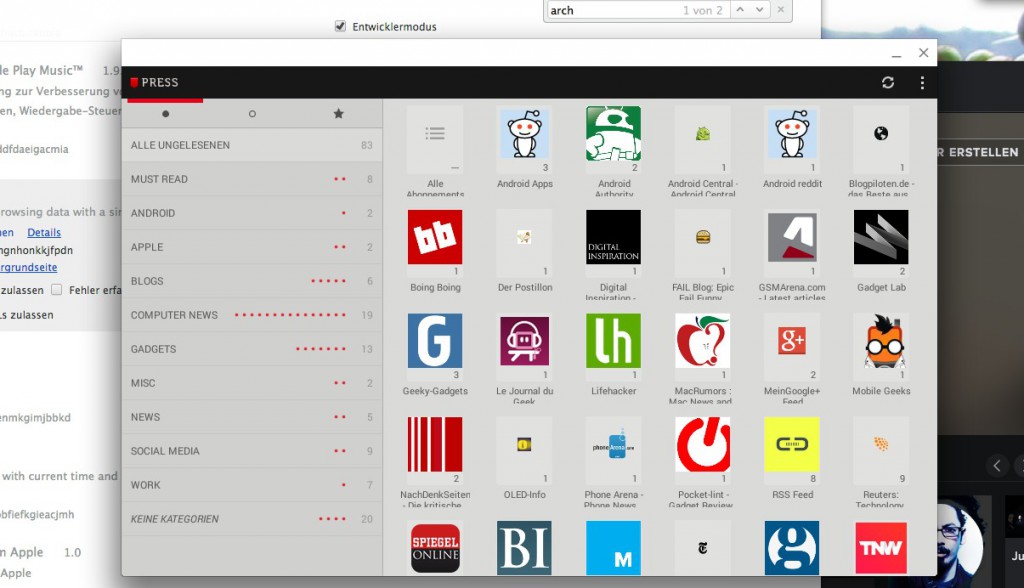
Task: Click the search field containing 'arch'
Action: point(610,10)
